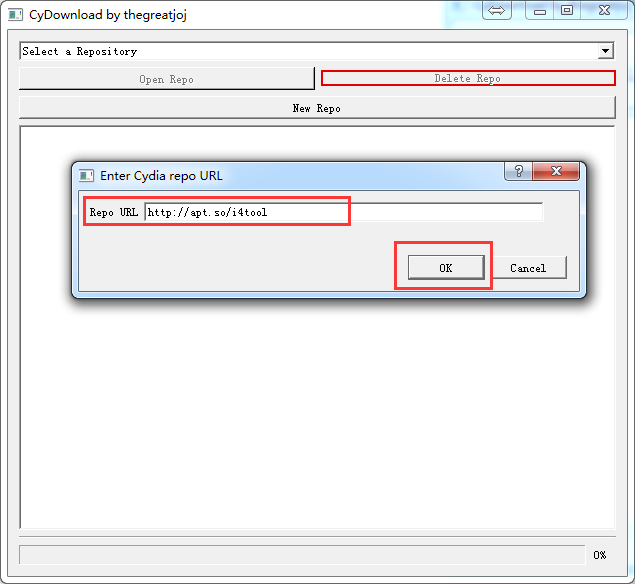Close the Enter Cydia repo URL dialog
The width and height of the screenshot is (635, 584).
coord(556,171)
